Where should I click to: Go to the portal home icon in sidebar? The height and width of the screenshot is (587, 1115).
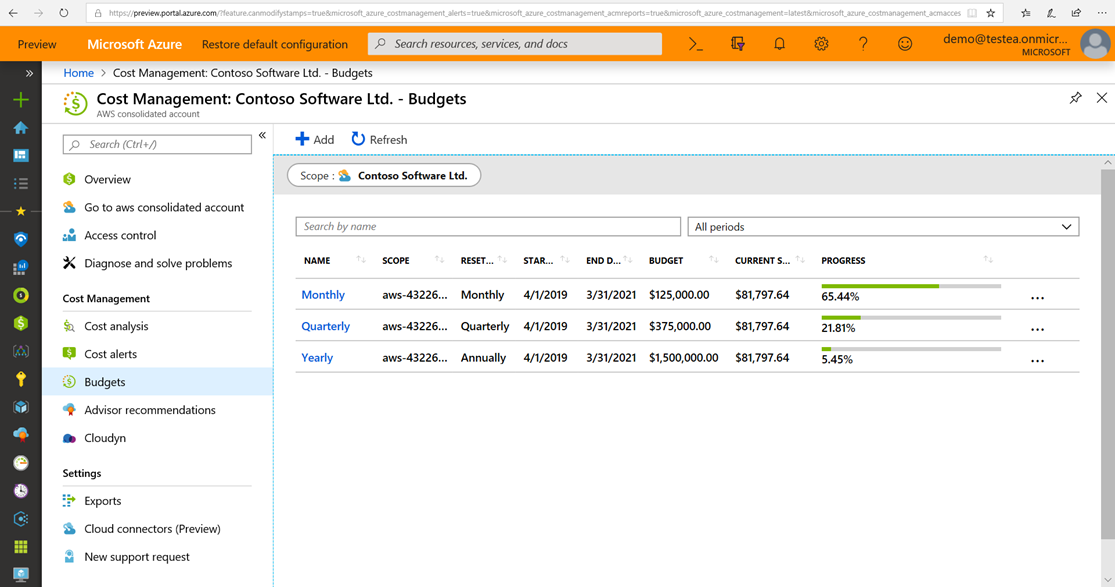[x=21, y=127]
